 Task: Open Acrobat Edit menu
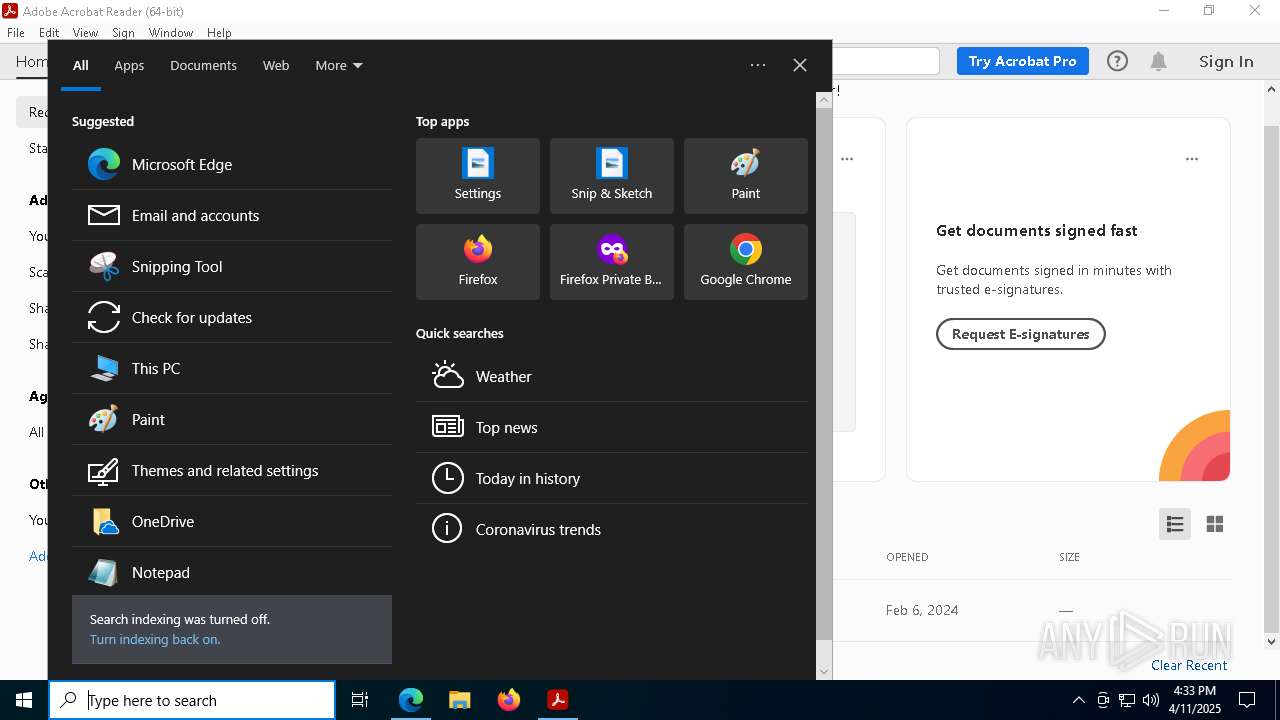point(49,33)
